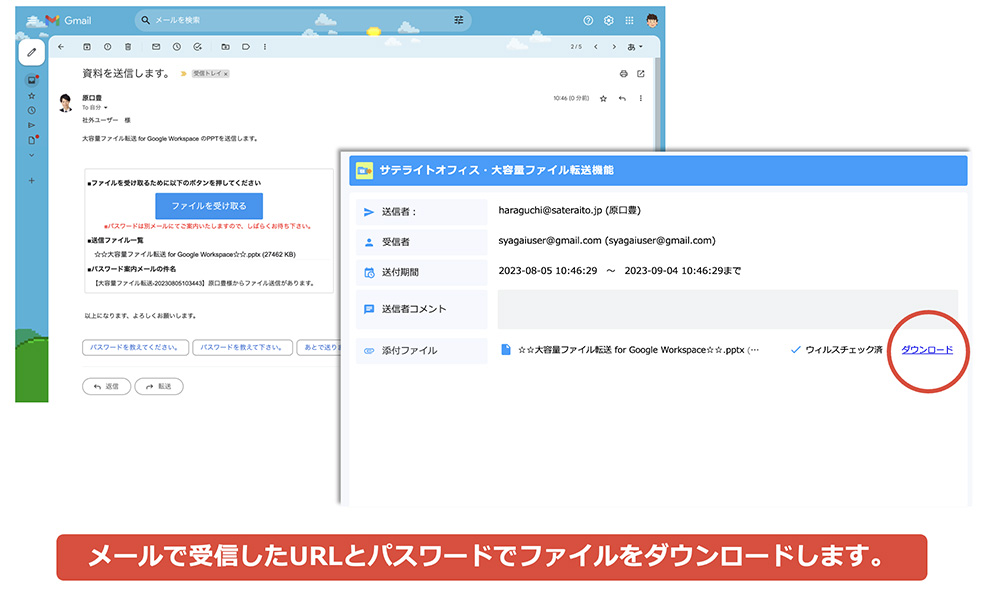Click the ファイルを受け取る button
This screenshot has width=1000, height=602.
point(209,206)
